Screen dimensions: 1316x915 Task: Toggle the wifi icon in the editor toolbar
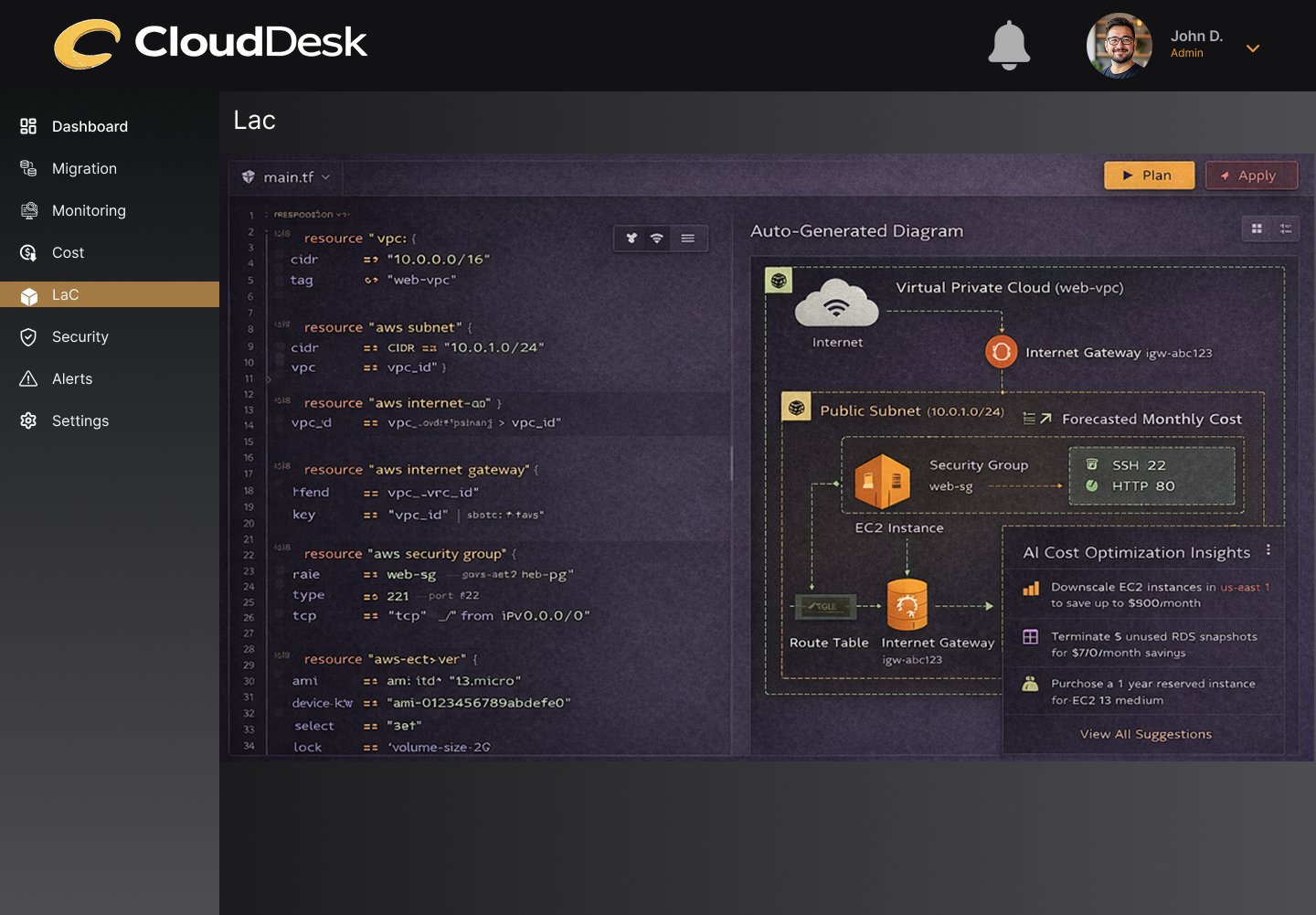coord(657,239)
